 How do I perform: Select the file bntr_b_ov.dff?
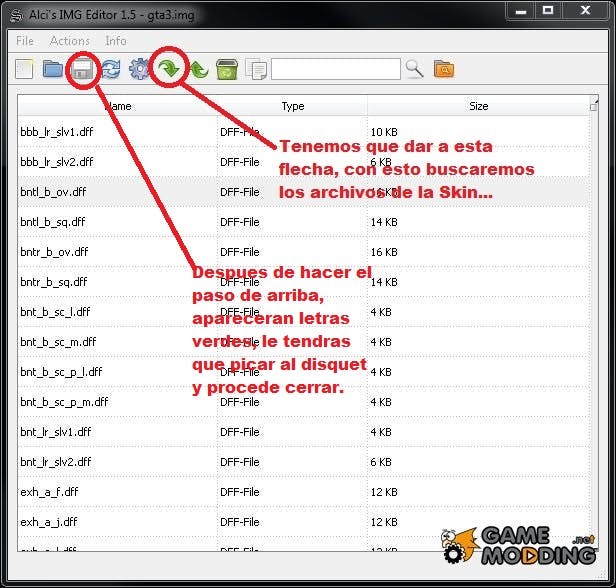(x=54, y=252)
